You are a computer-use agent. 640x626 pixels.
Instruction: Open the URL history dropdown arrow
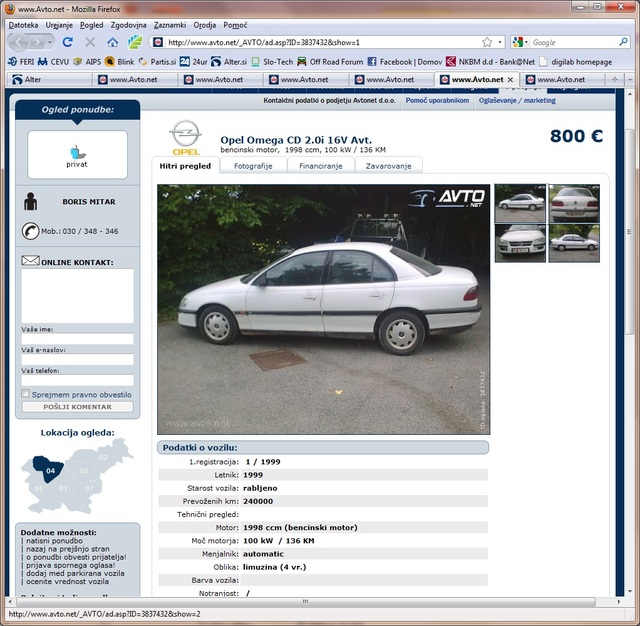pyautogui.click(x=500, y=42)
